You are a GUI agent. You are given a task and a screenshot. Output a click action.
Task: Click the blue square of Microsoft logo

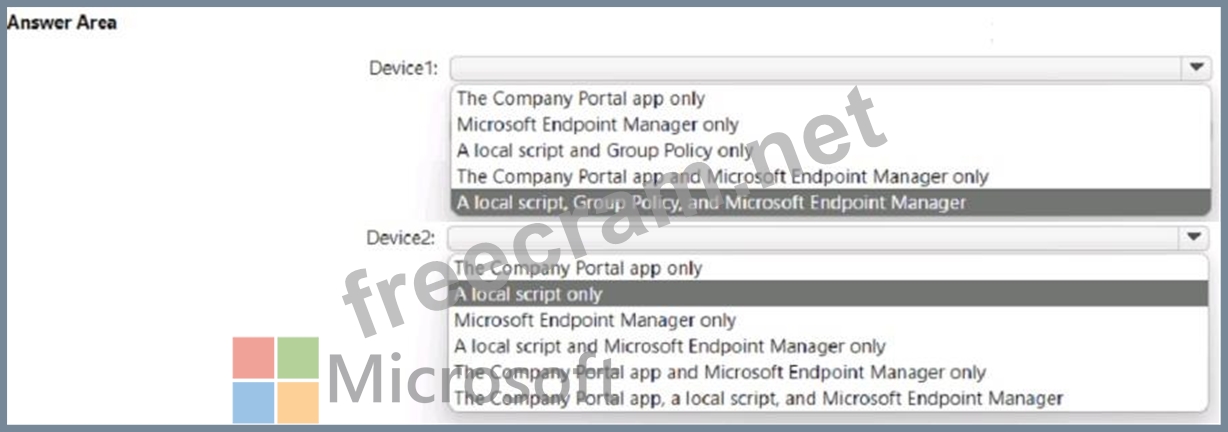[252, 402]
